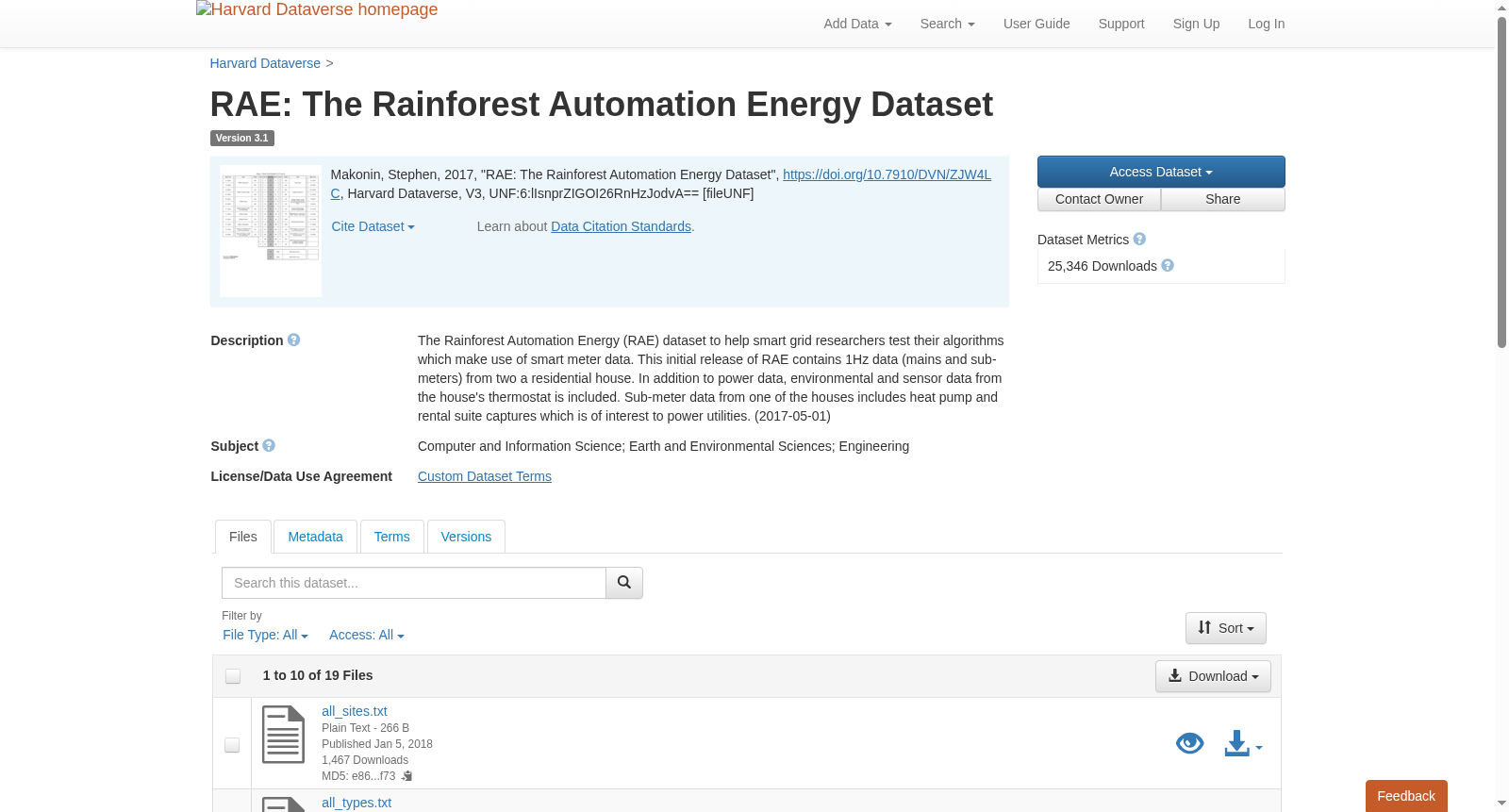The height and width of the screenshot is (812, 1509).
Task: Click the dataset title heading
Action: point(602,104)
